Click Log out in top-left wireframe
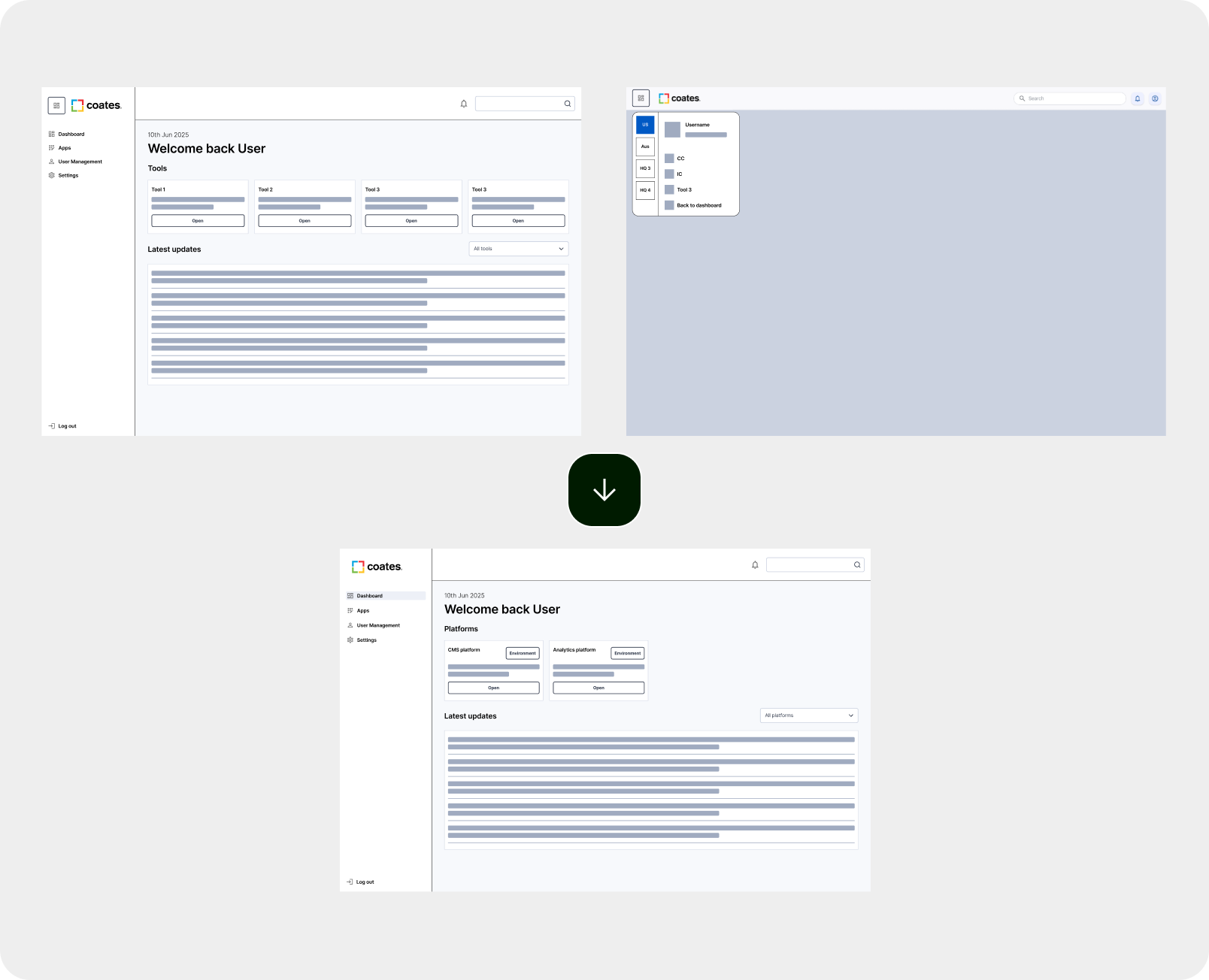 (62, 426)
